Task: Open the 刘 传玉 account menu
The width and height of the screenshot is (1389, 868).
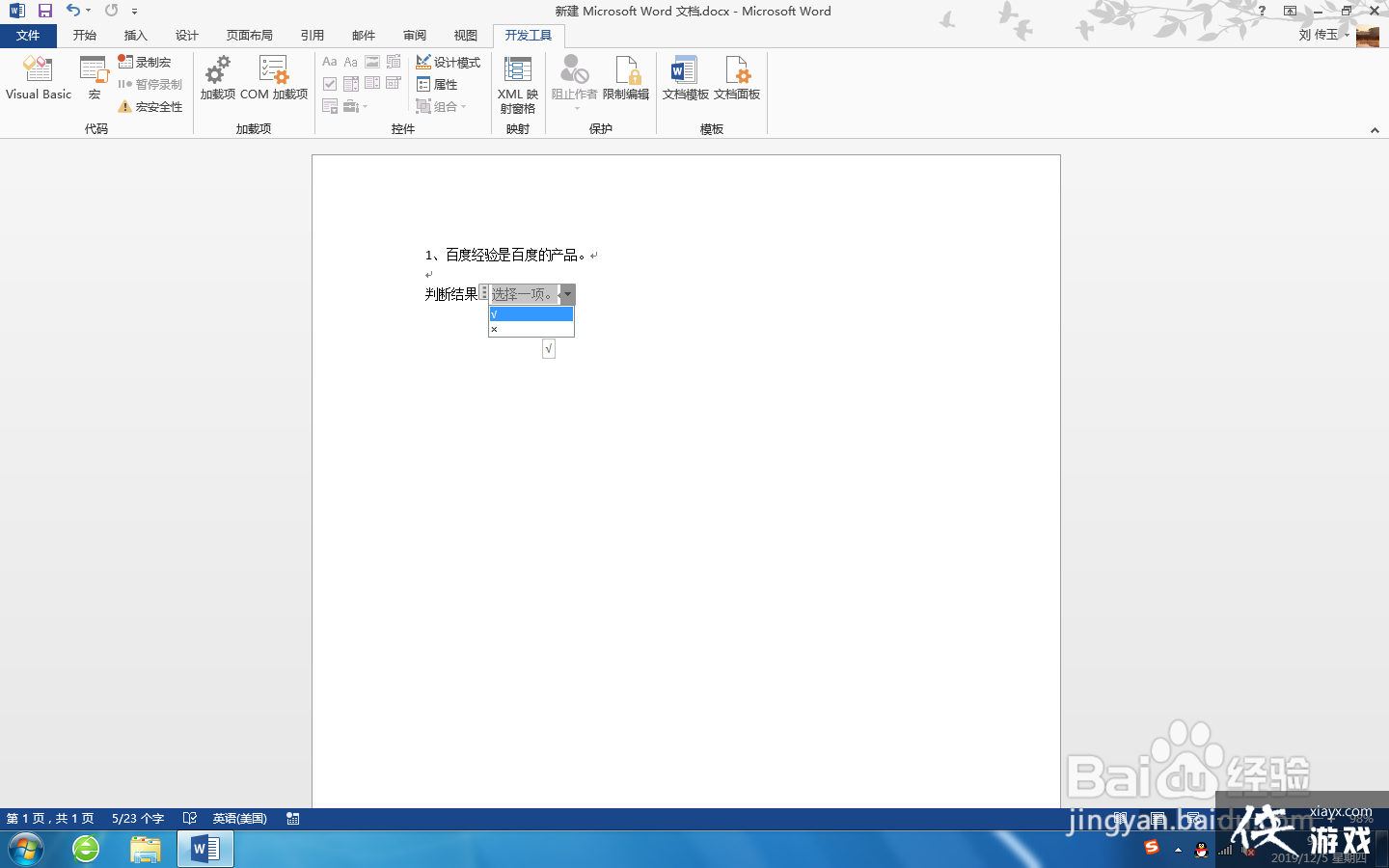Action: click(1324, 35)
